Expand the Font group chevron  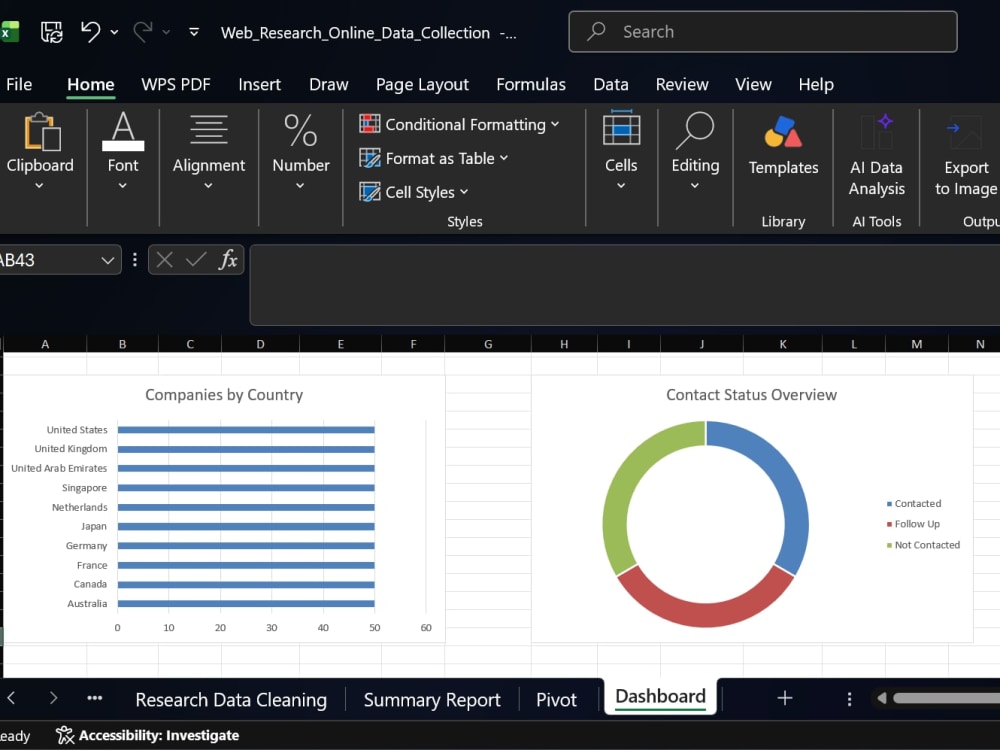point(122,186)
